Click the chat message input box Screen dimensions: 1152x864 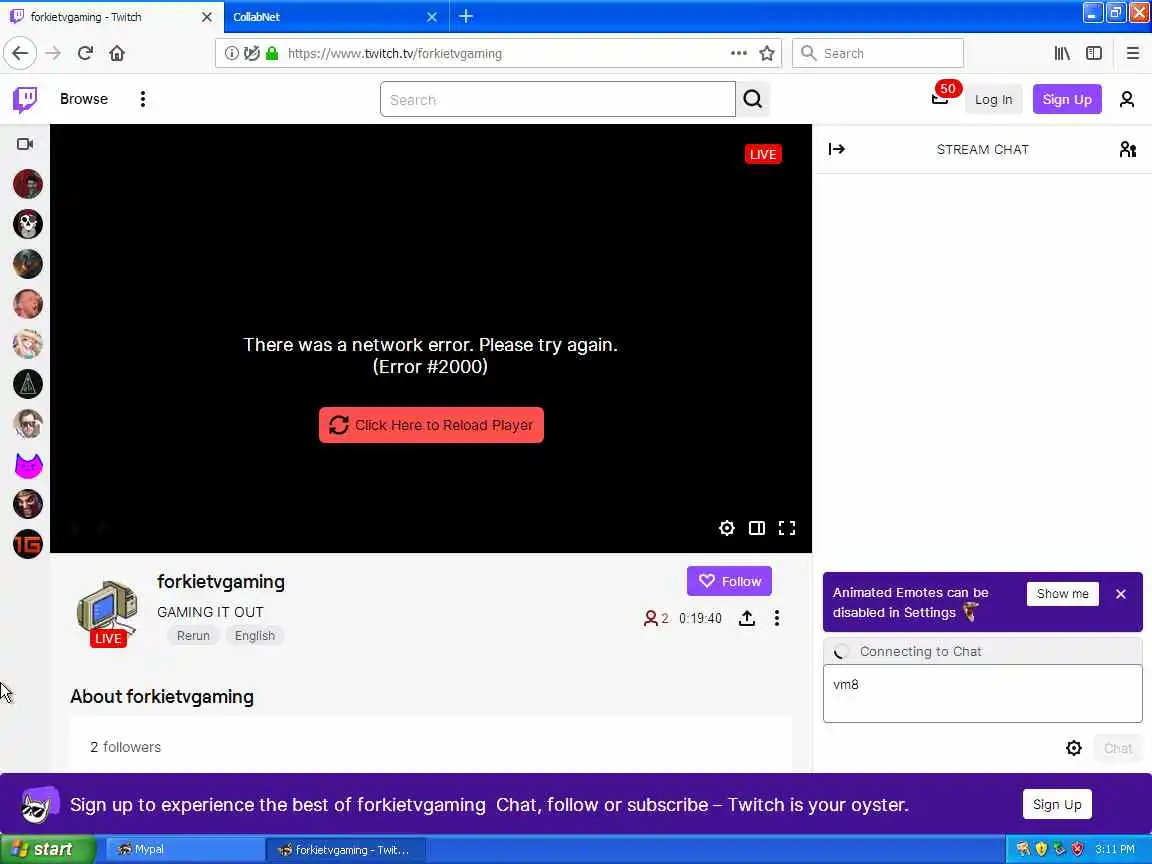pos(982,694)
